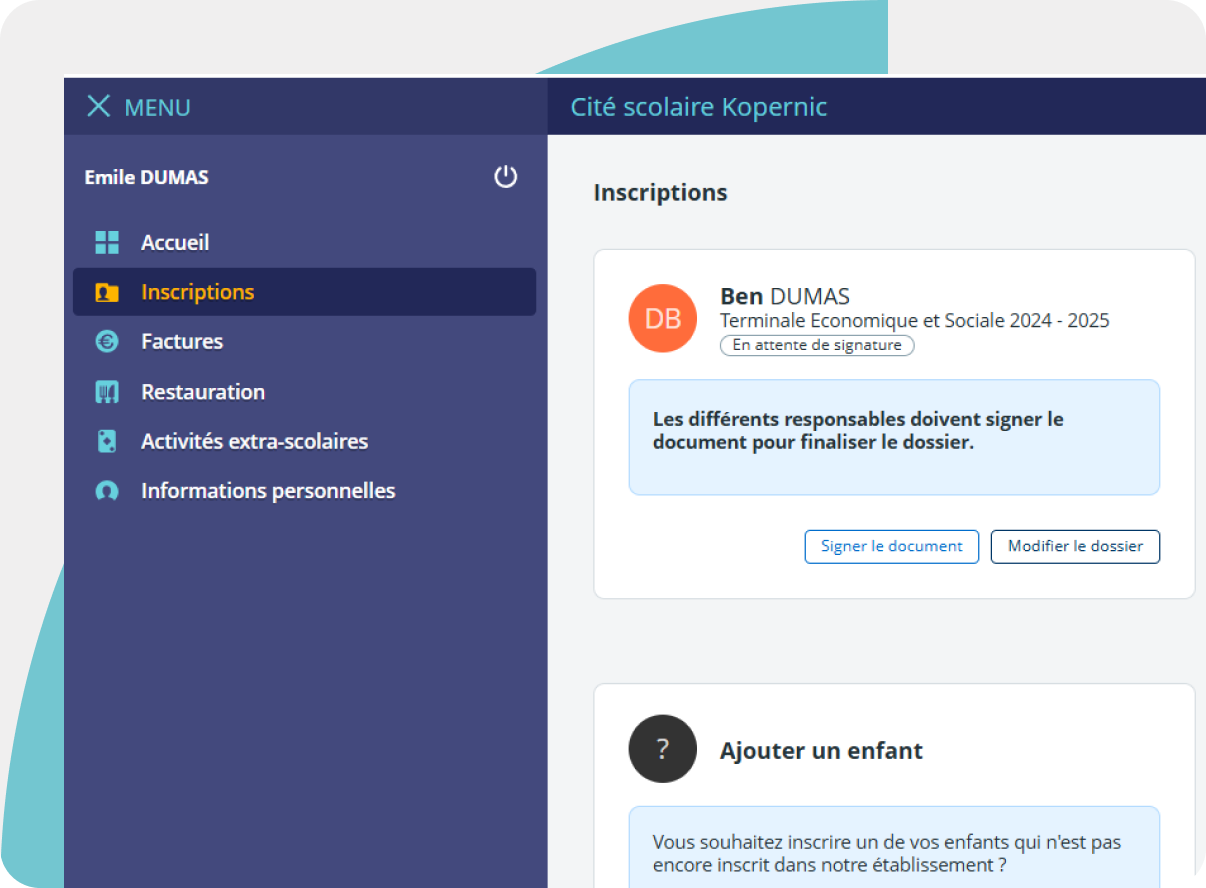This screenshot has width=1206, height=888.
Task: Close the menu with the X icon
Action: 98,106
